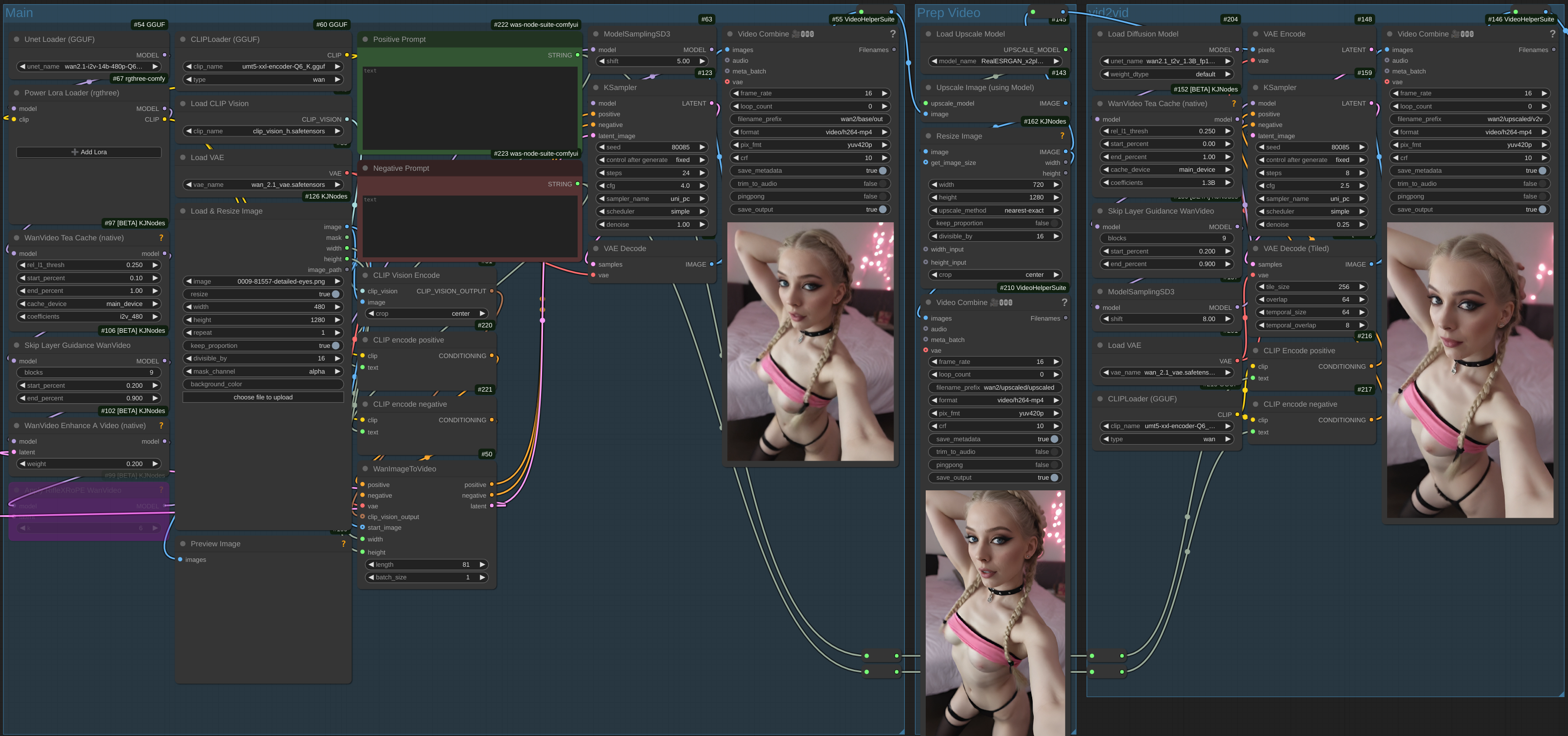The image size is (1568, 736).
Task: Collapse the Unet Loader (GGUF) node dot
Action: tap(17, 39)
